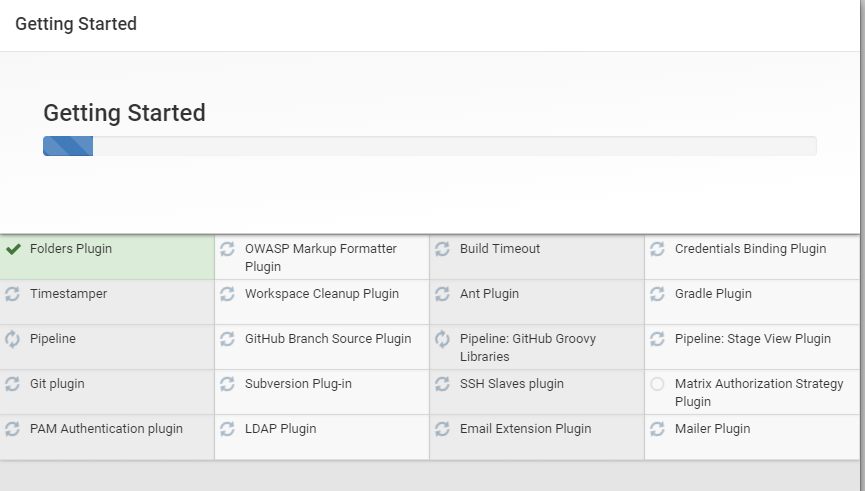Select the Workspace Cleanup Plugin label
865x491 pixels.
[x=322, y=294]
